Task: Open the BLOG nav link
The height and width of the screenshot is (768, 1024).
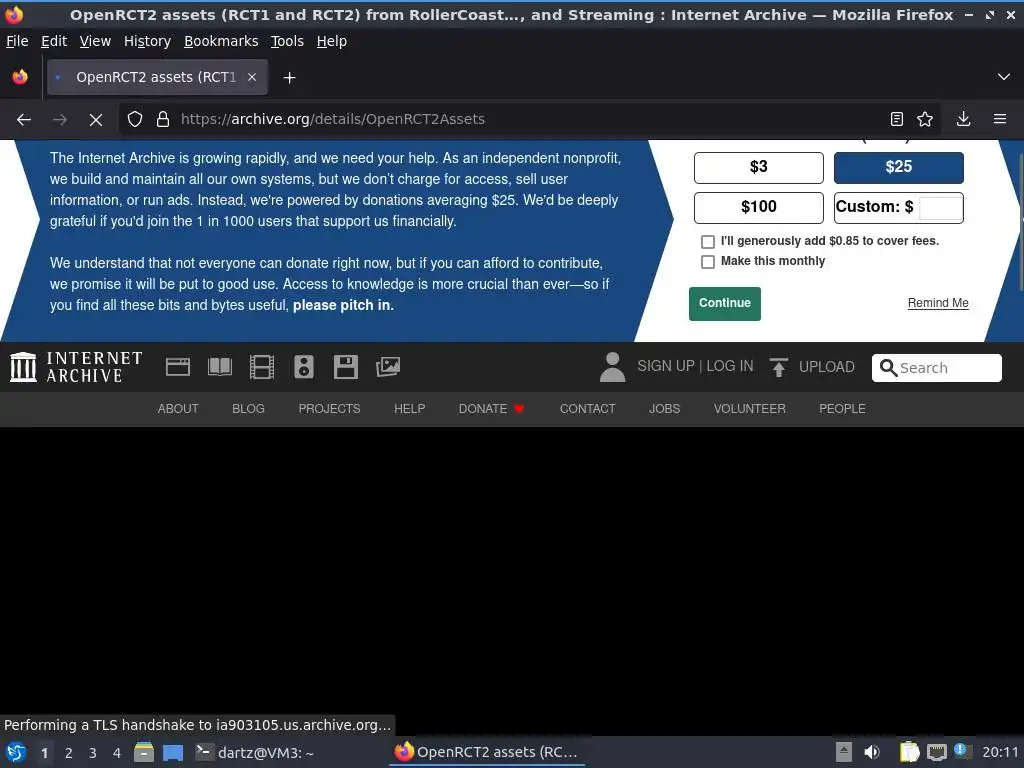Action: coord(248,409)
